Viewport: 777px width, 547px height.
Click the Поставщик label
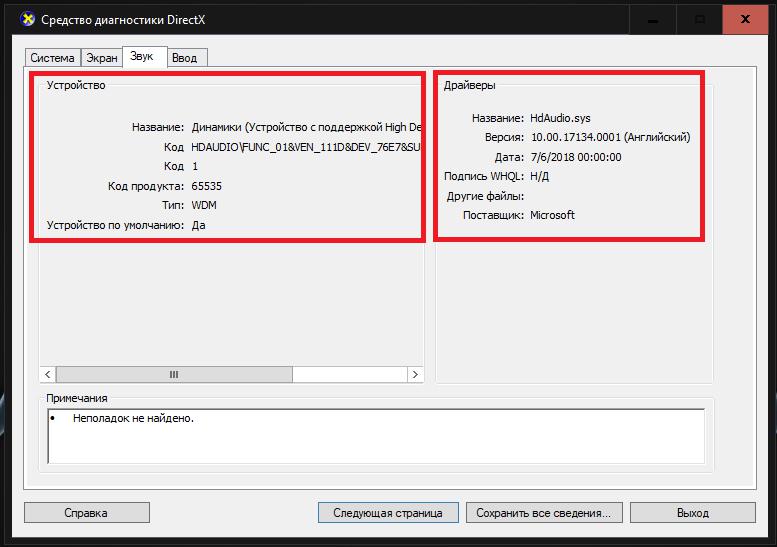coord(493,215)
